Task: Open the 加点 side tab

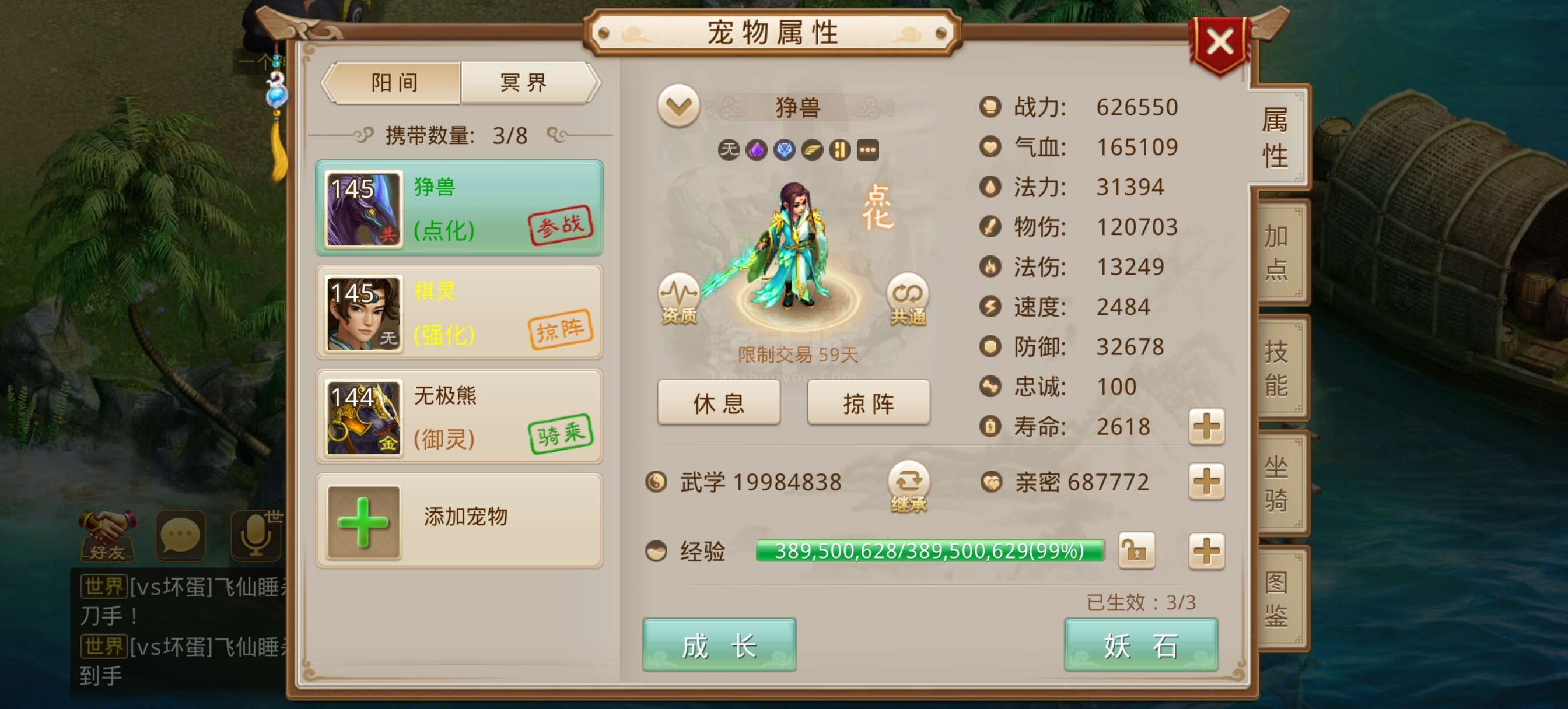Action: [1276, 252]
